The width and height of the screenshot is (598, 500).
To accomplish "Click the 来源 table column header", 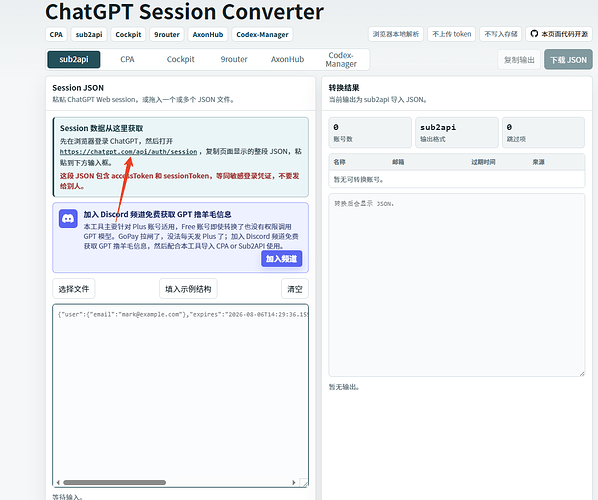I will tap(539, 162).
